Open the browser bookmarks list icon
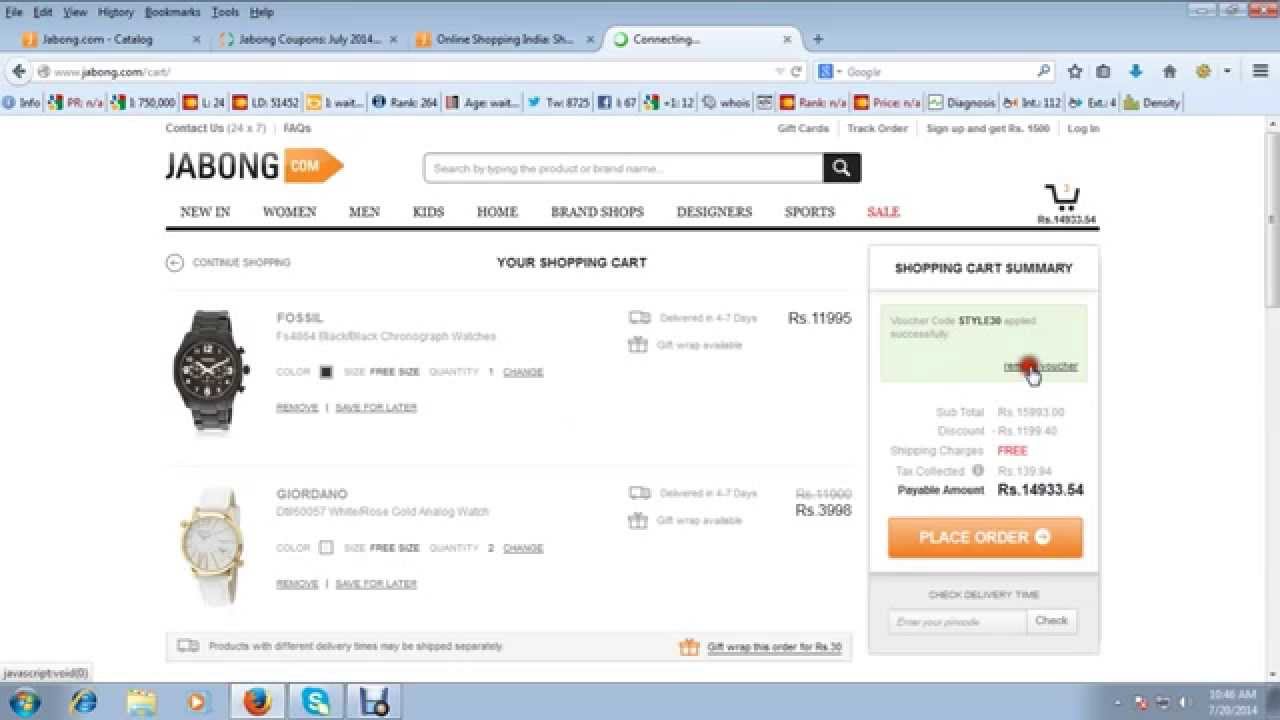The image size is (1280, 720). tap(1104, 71)
